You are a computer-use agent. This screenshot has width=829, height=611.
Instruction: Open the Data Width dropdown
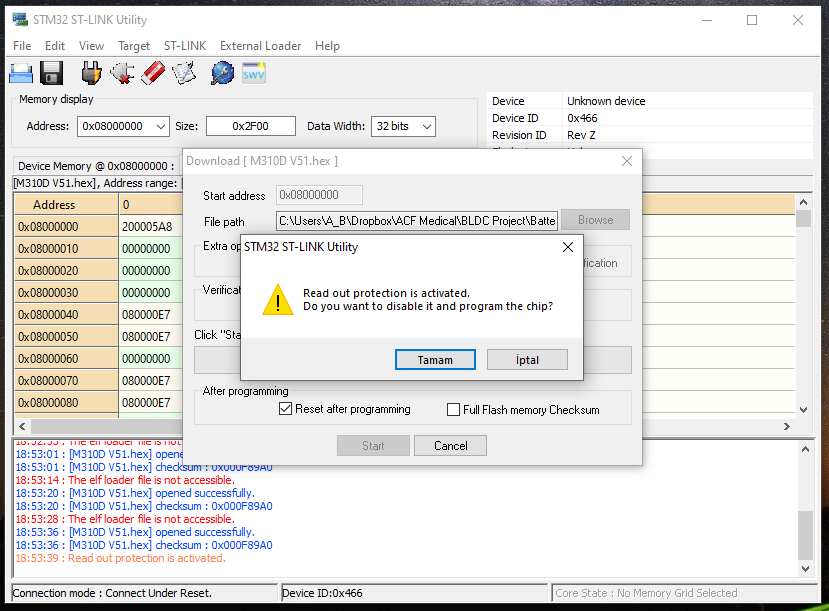pyautogui.click(x=427, y=126)
